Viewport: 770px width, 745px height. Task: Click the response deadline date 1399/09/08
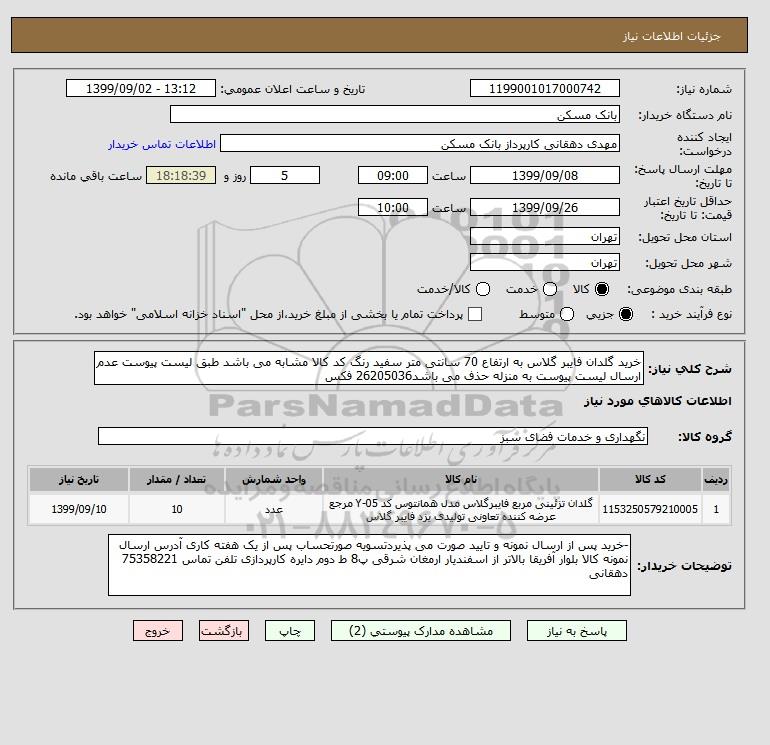click(545, 175)
